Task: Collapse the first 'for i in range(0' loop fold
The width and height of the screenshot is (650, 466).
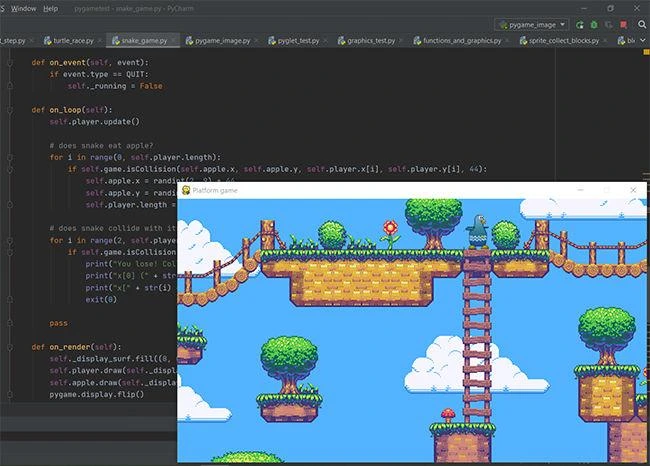Action: (10, 158)
